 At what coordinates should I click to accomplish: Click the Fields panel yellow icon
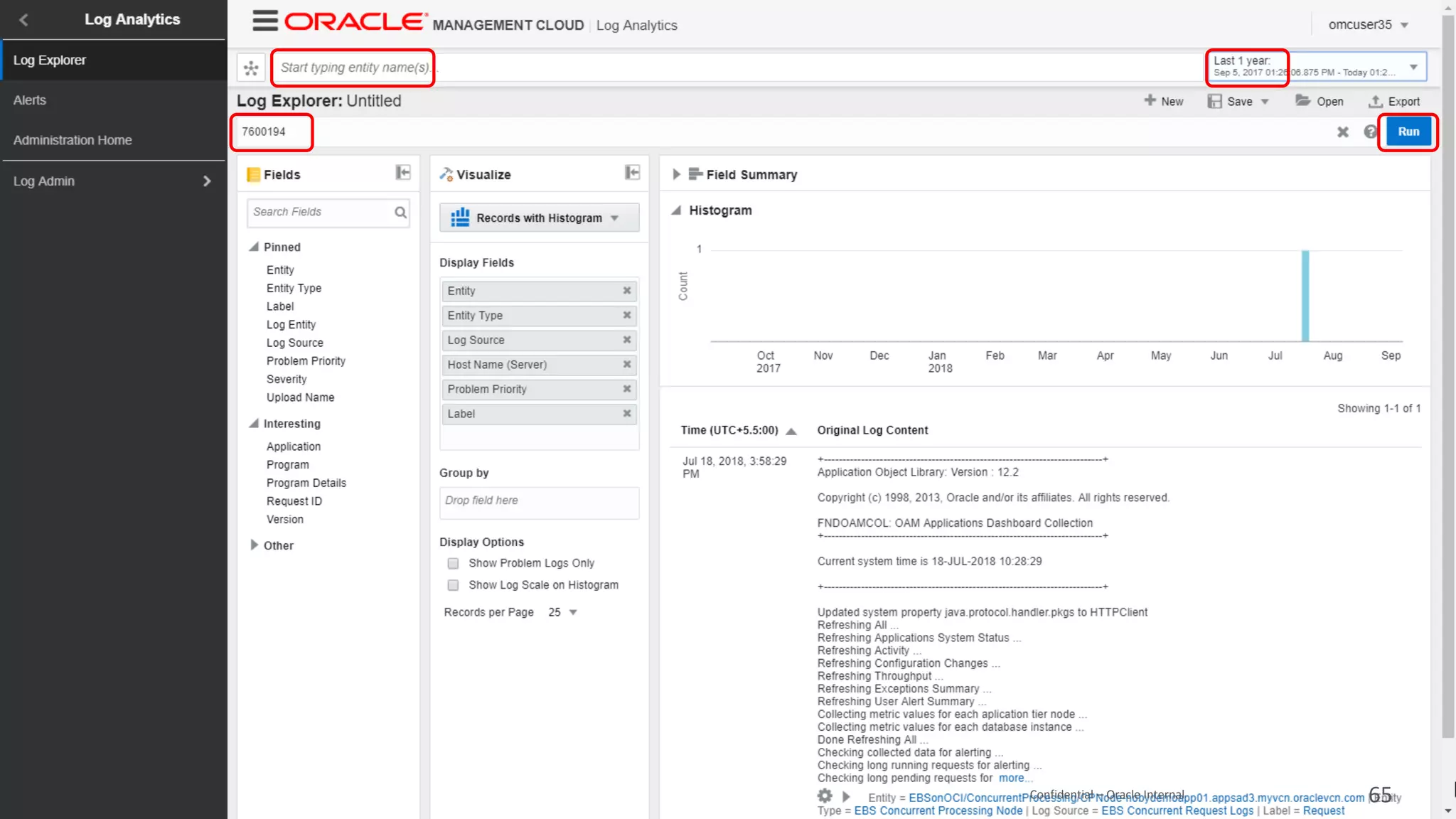pyautogui.click(x=253, y=175)
